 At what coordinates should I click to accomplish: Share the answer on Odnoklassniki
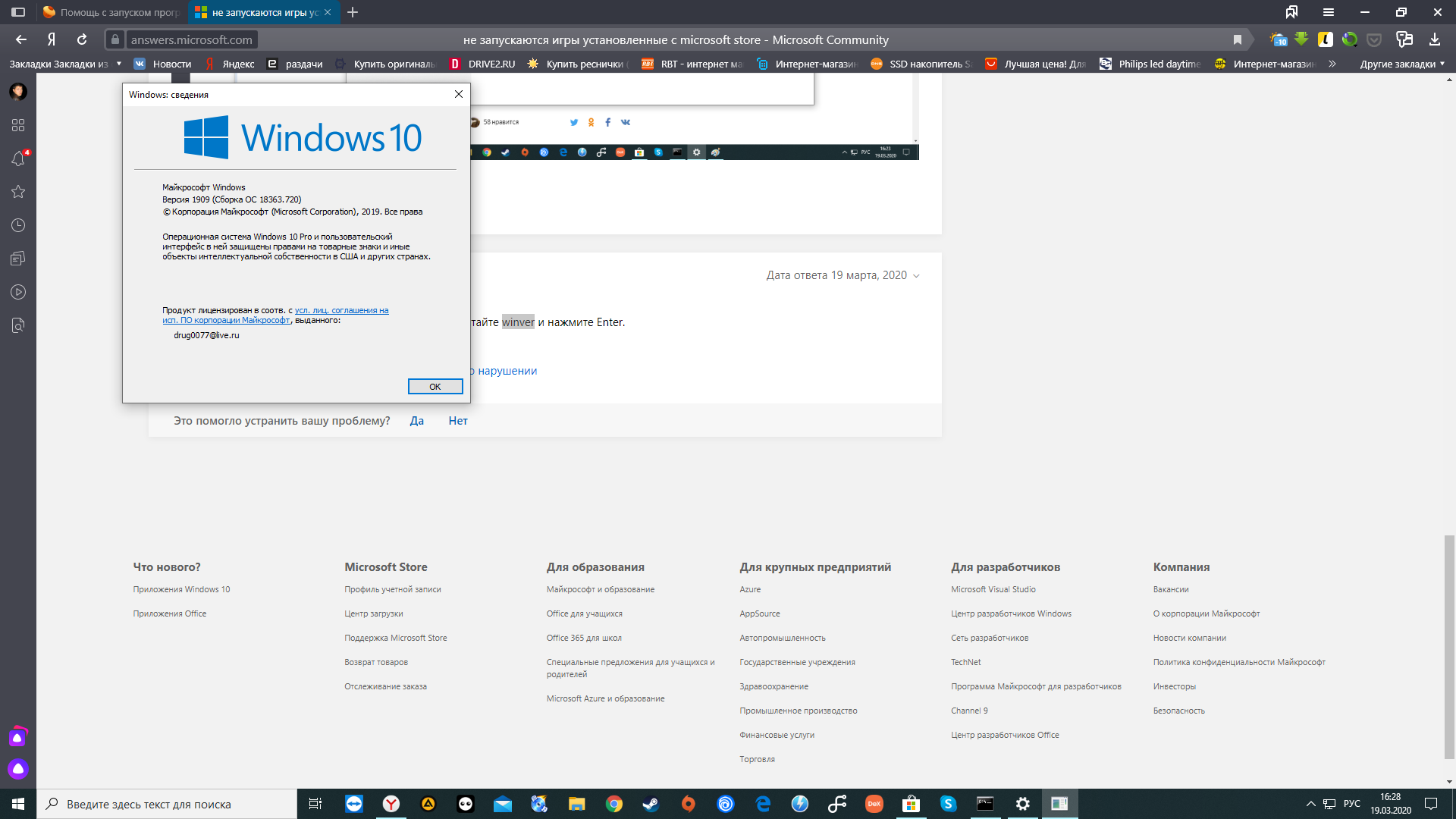coord(591,122)
